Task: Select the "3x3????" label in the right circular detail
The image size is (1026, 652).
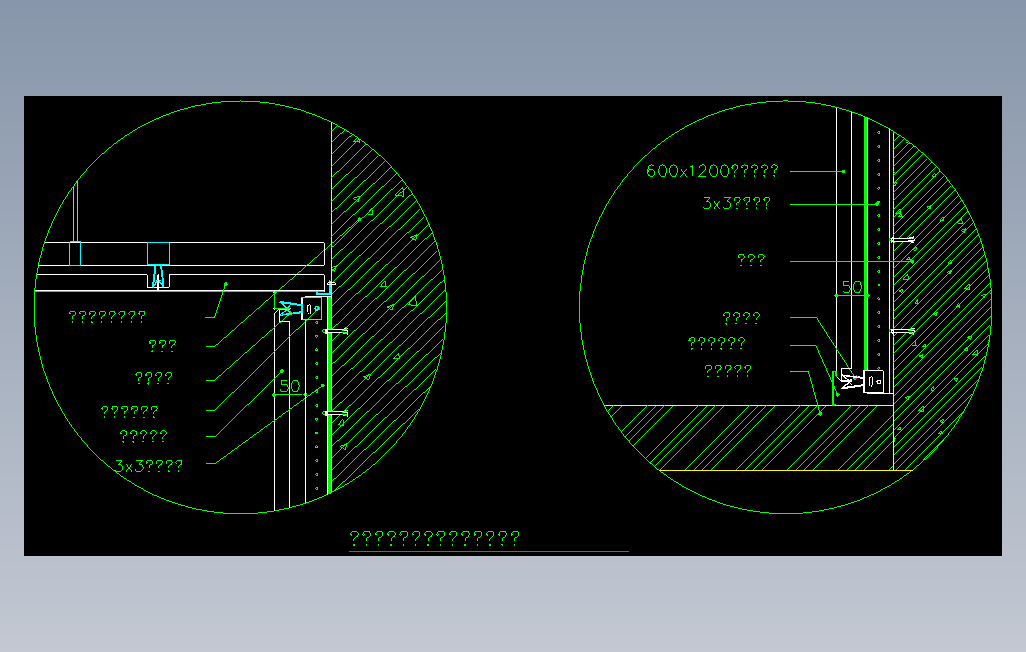Action: click(x=736, y=204)
